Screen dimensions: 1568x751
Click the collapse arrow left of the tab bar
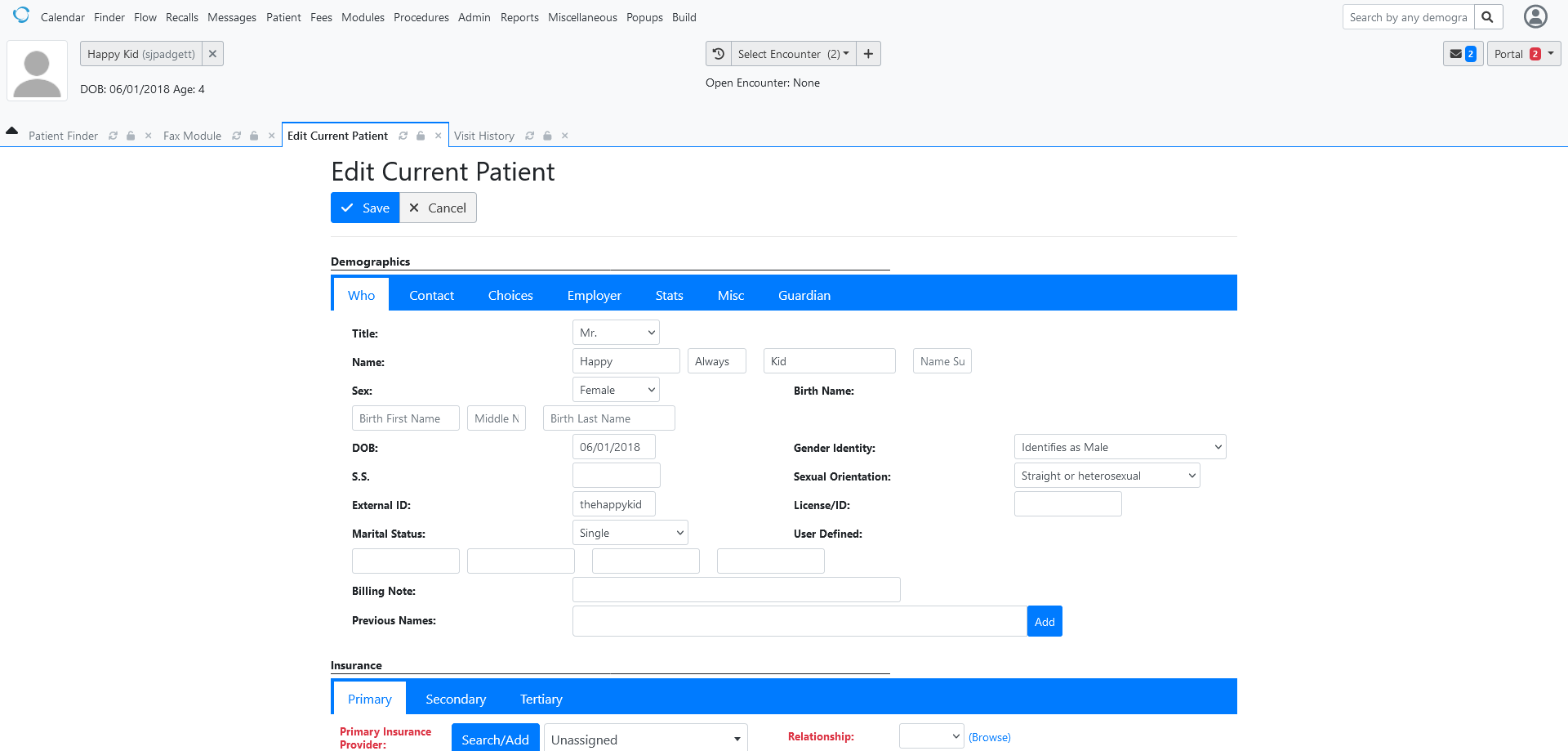11,130
